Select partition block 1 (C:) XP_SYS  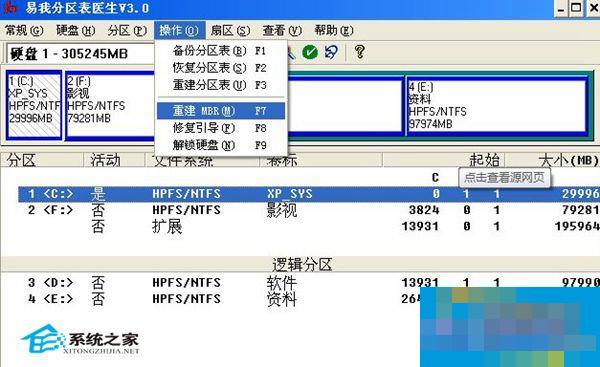tap(34, 105)
